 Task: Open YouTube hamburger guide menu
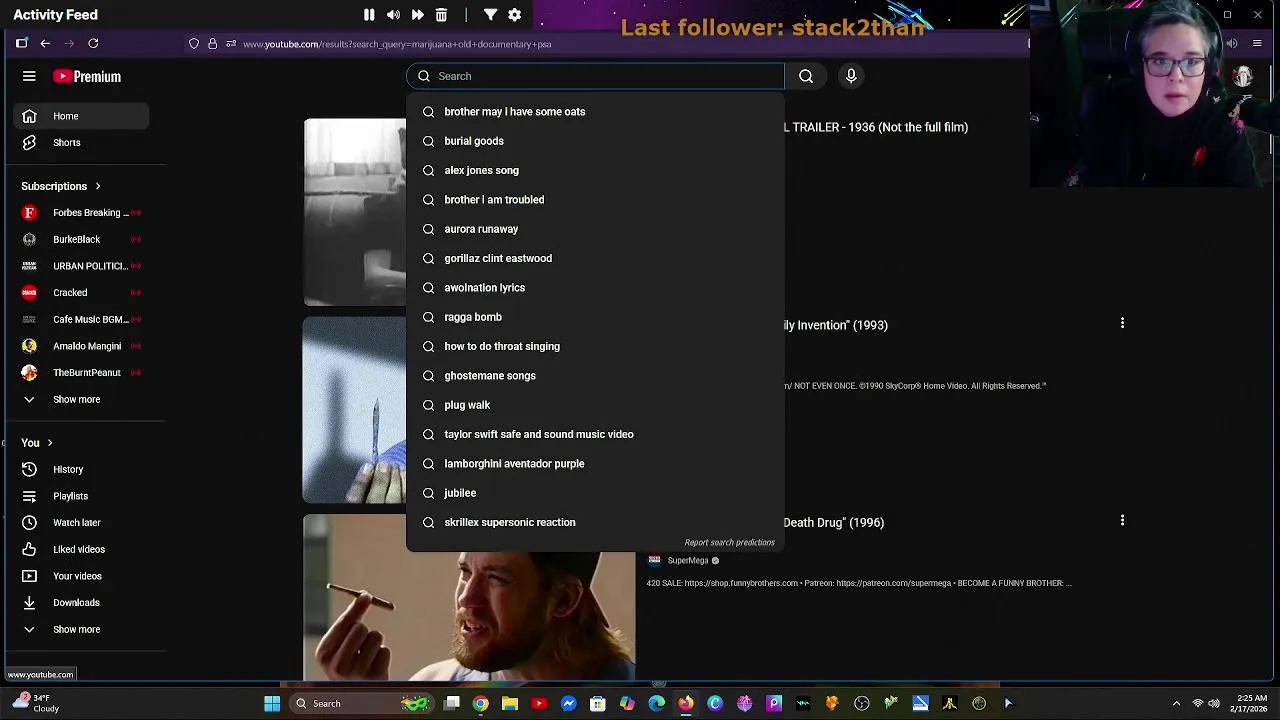[x=29, y=76]
